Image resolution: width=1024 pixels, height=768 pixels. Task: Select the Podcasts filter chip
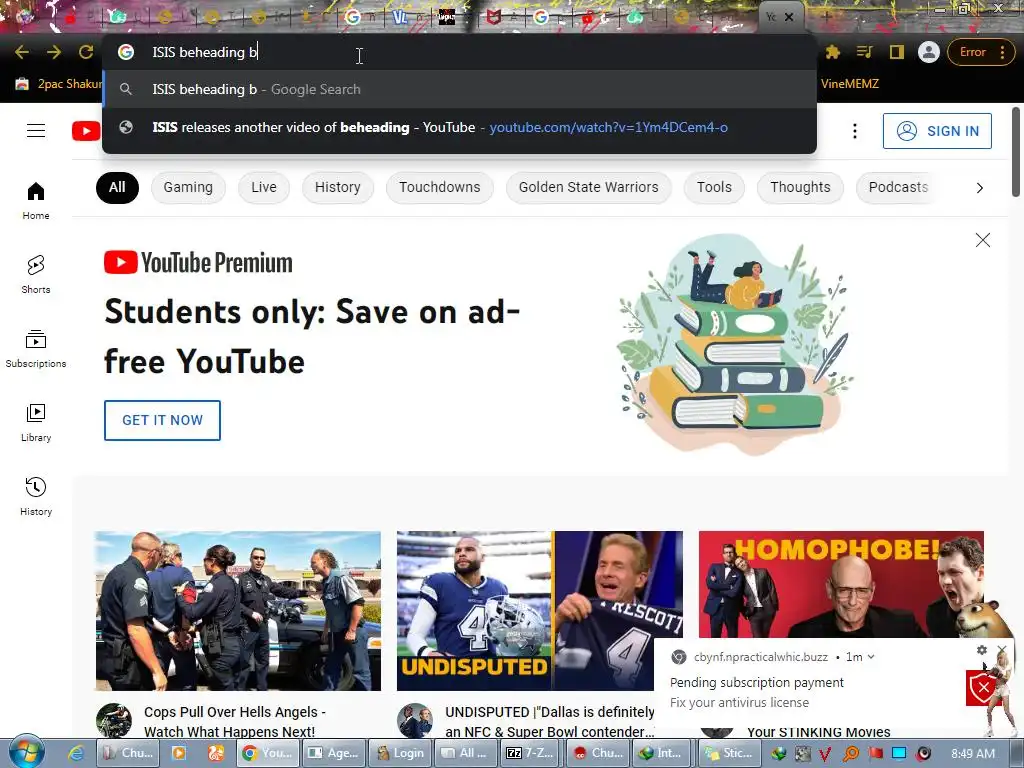pyautogui.click(x=898, y=187)
